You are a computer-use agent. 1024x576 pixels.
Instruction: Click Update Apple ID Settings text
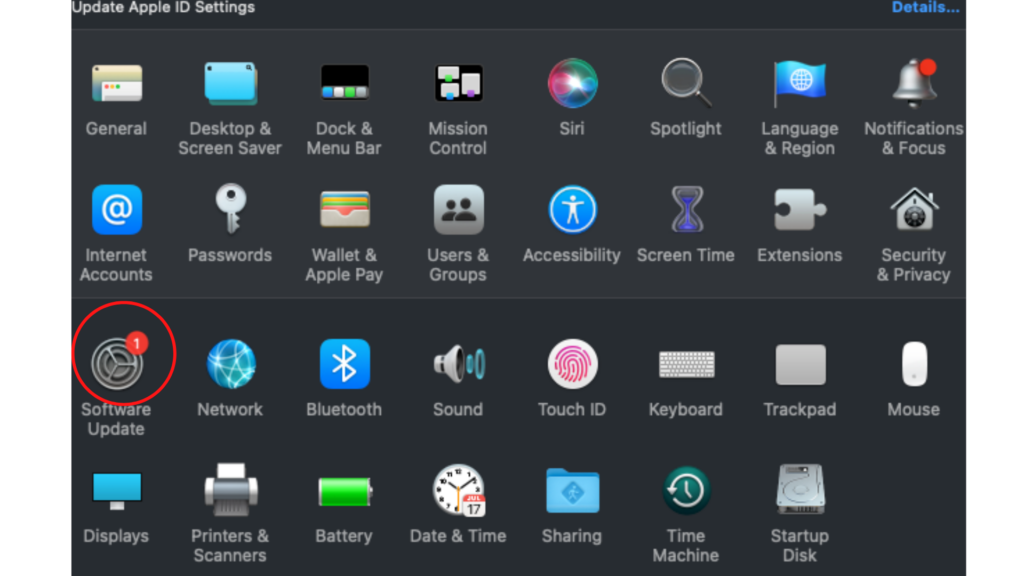point(163,7)
